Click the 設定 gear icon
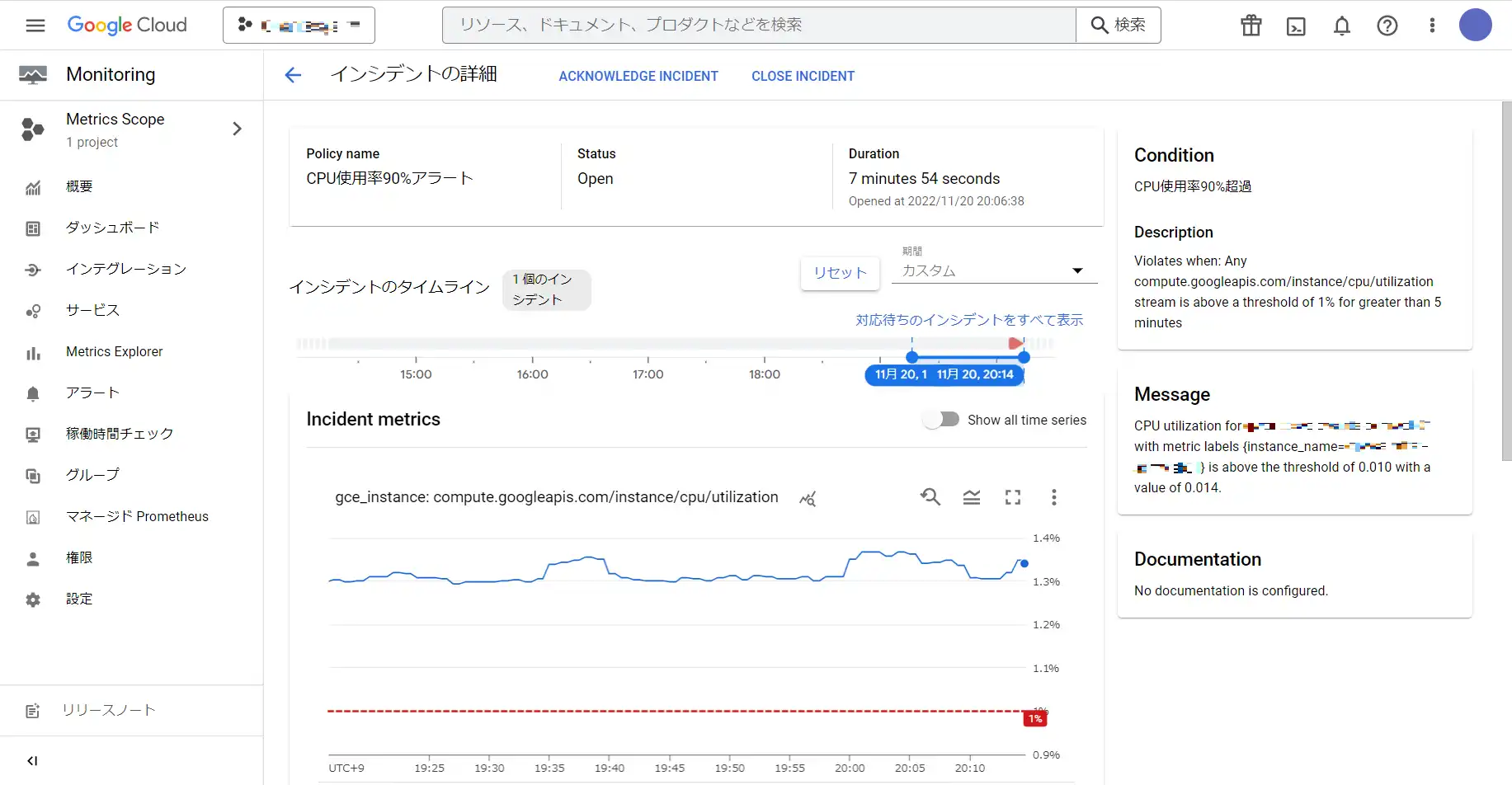The image size is (1512, 785). (x=33, y=599)
